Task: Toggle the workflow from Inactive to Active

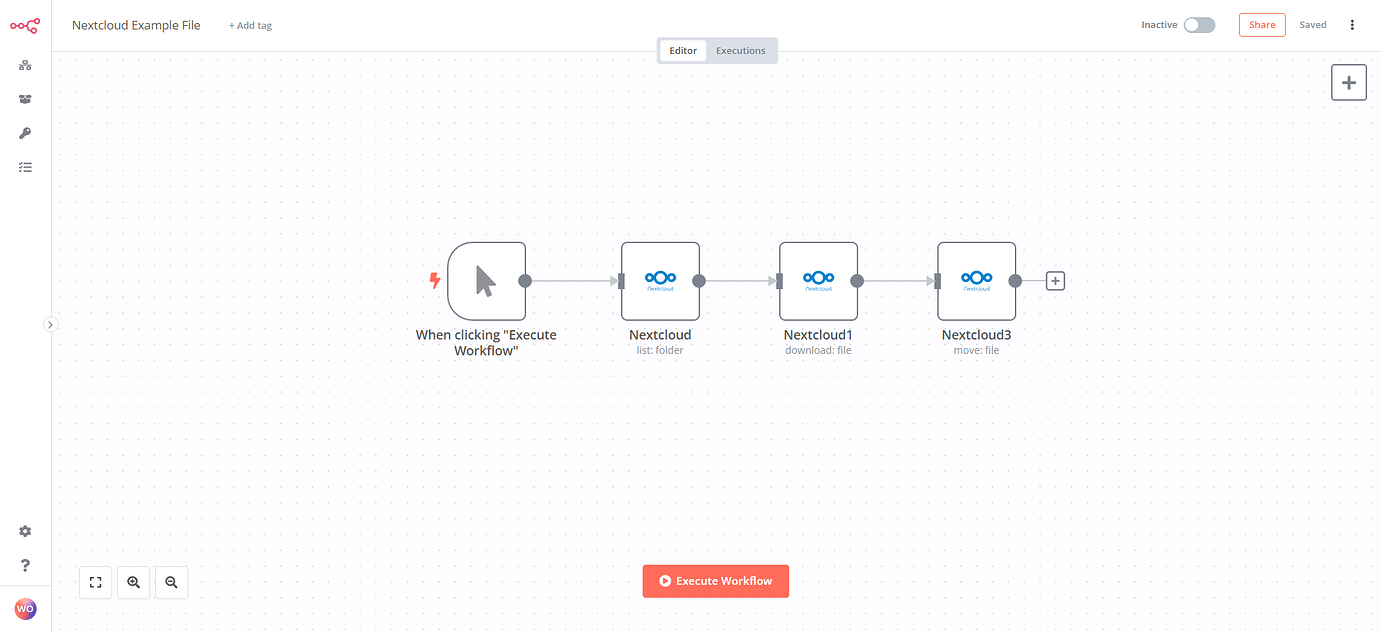Action: 1199,24
